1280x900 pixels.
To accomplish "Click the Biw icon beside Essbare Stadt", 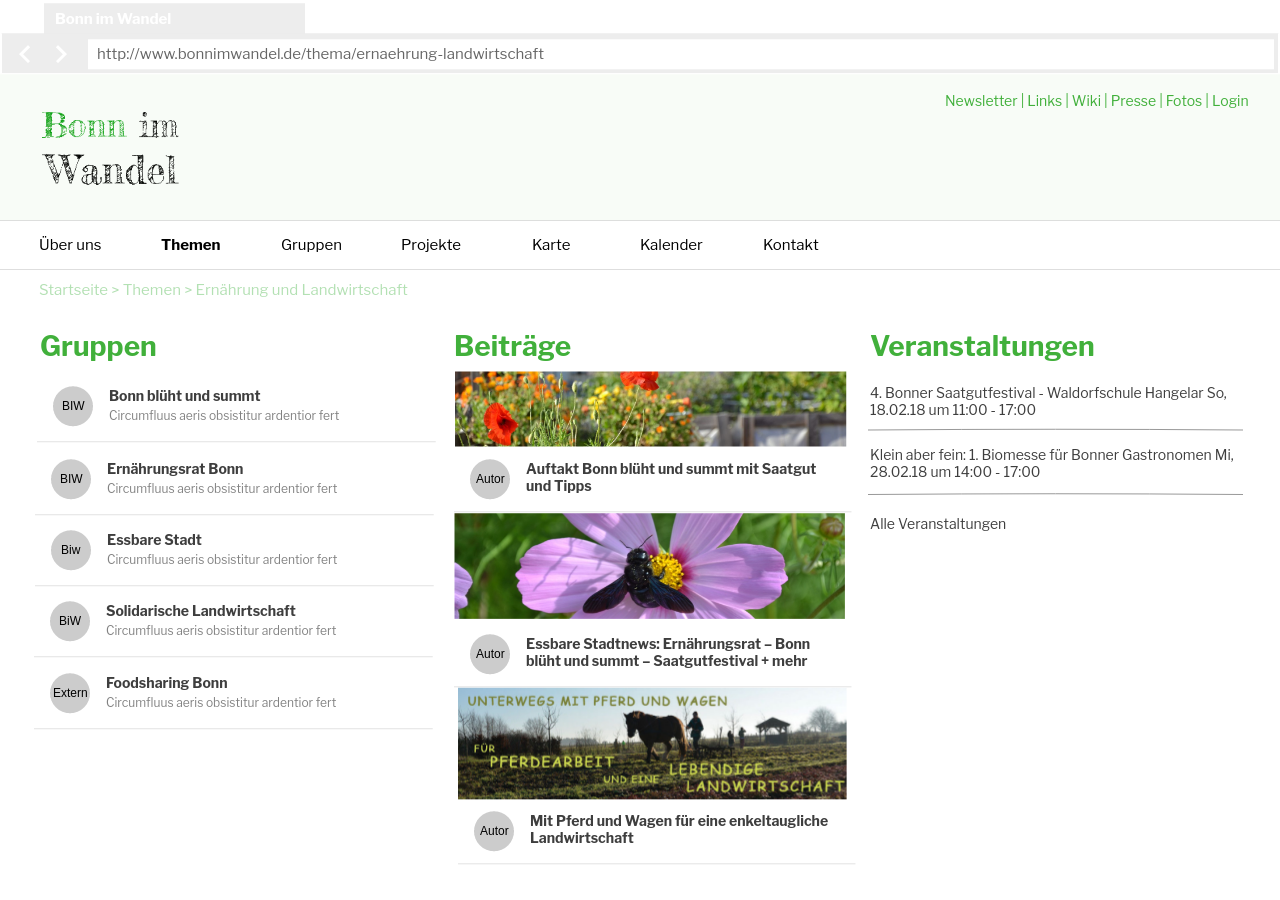I will point(71,550).
